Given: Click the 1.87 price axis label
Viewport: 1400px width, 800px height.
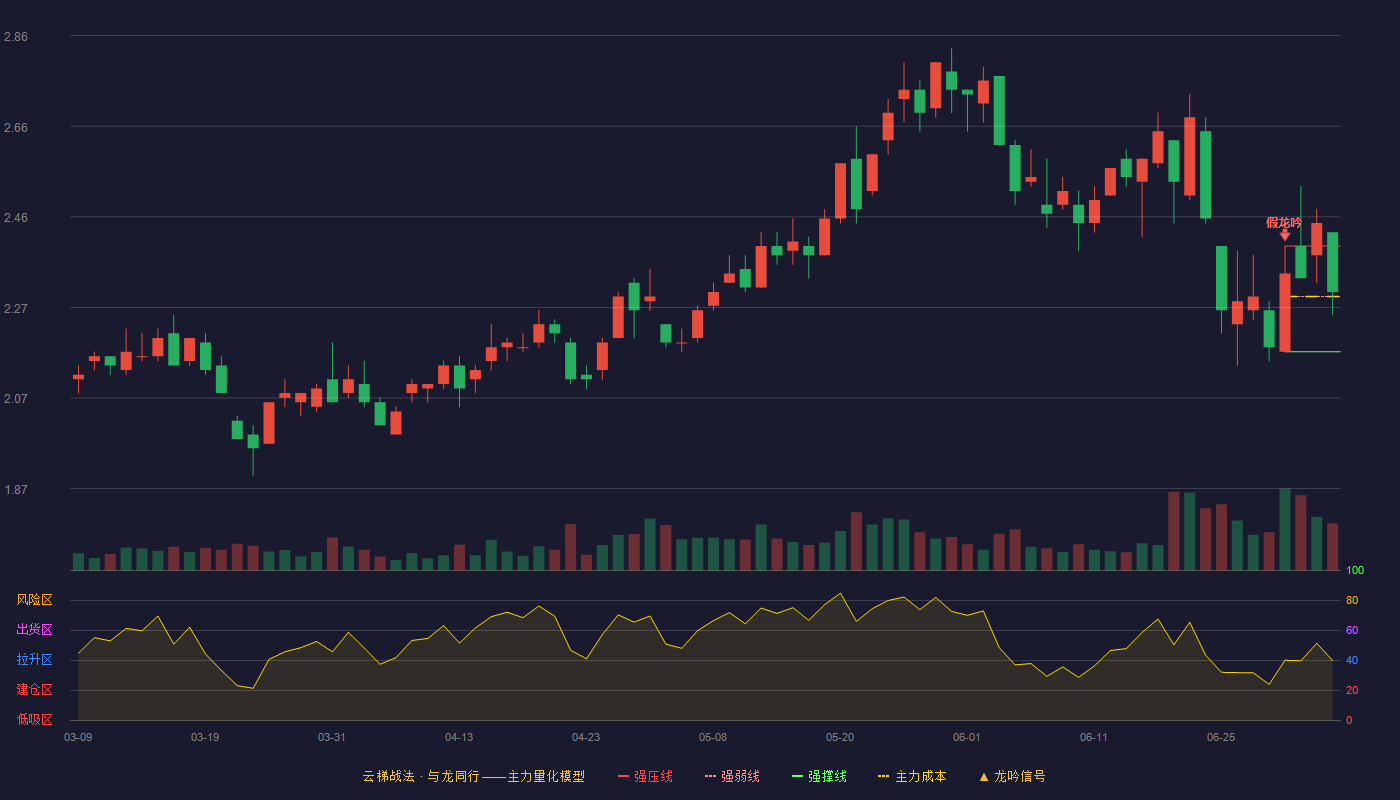Looking at the screenshot, I should point(16,490).
